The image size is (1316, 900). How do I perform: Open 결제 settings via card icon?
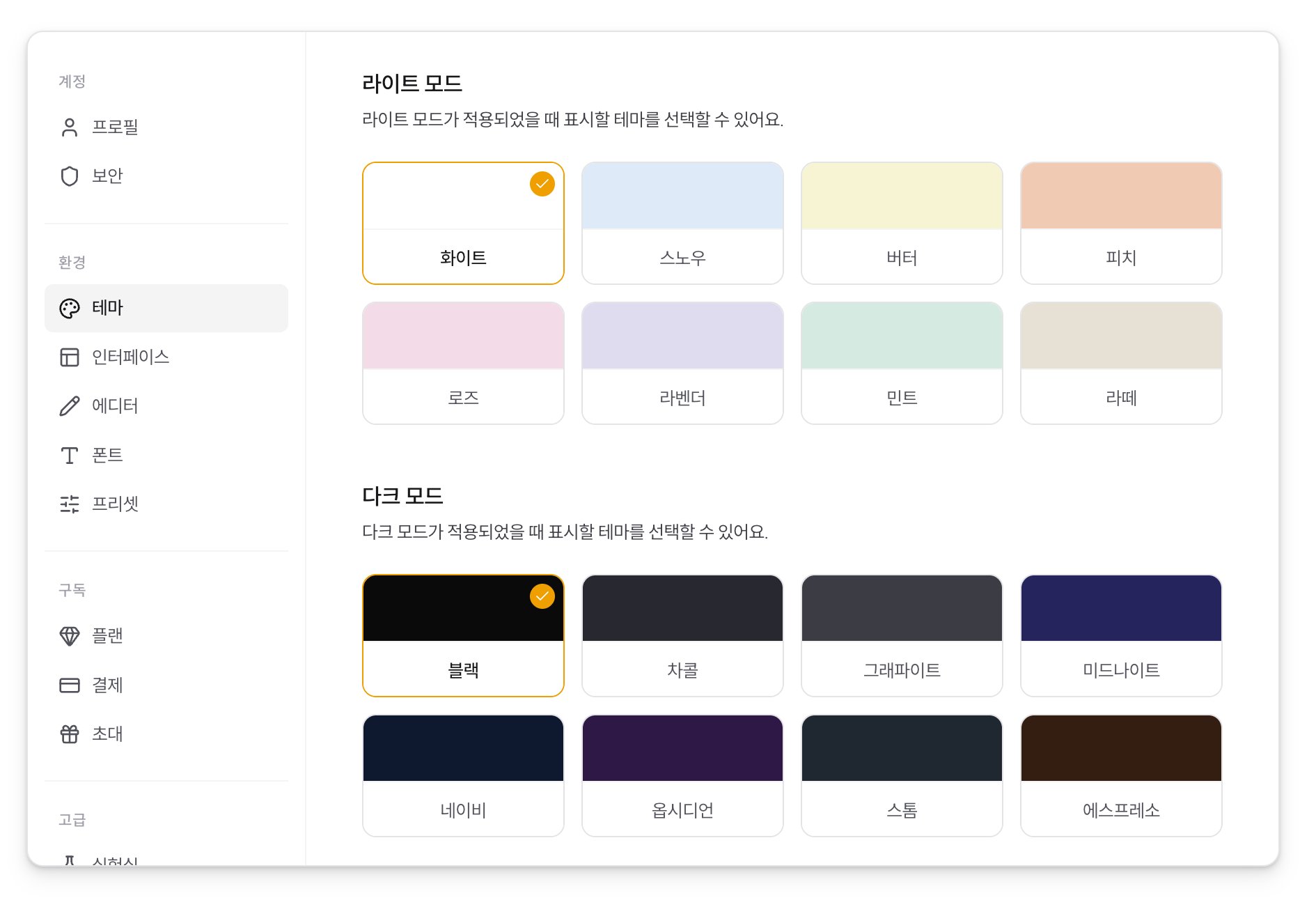pyautogui.click(x=69, y=684)
